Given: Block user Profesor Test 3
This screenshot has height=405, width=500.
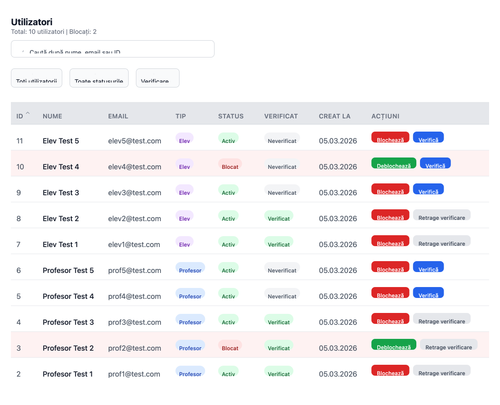Looking at the screenshot, I should 390,319.
